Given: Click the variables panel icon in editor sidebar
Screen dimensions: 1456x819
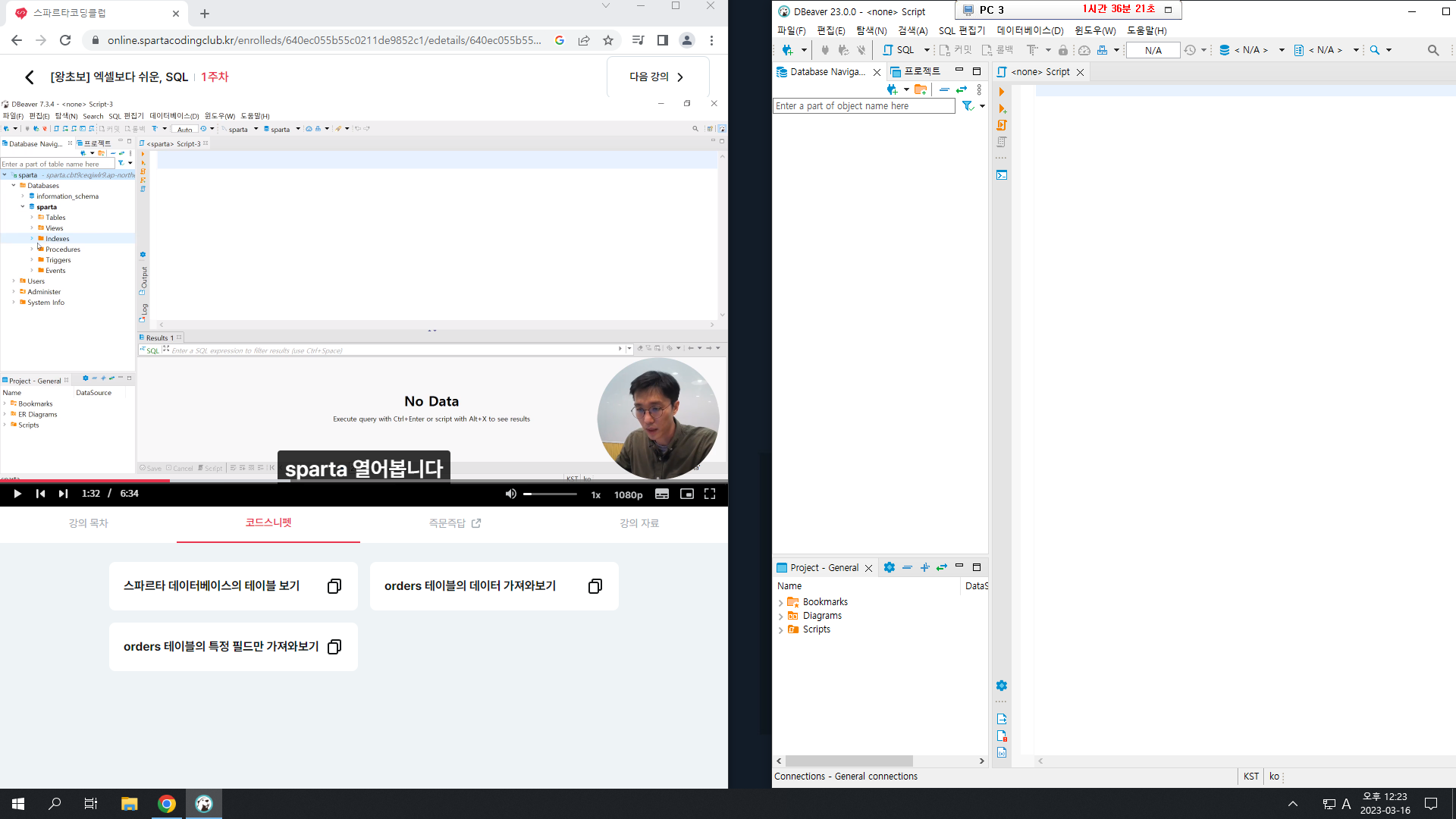Looking at the screenshot, I should [1001, 752].
